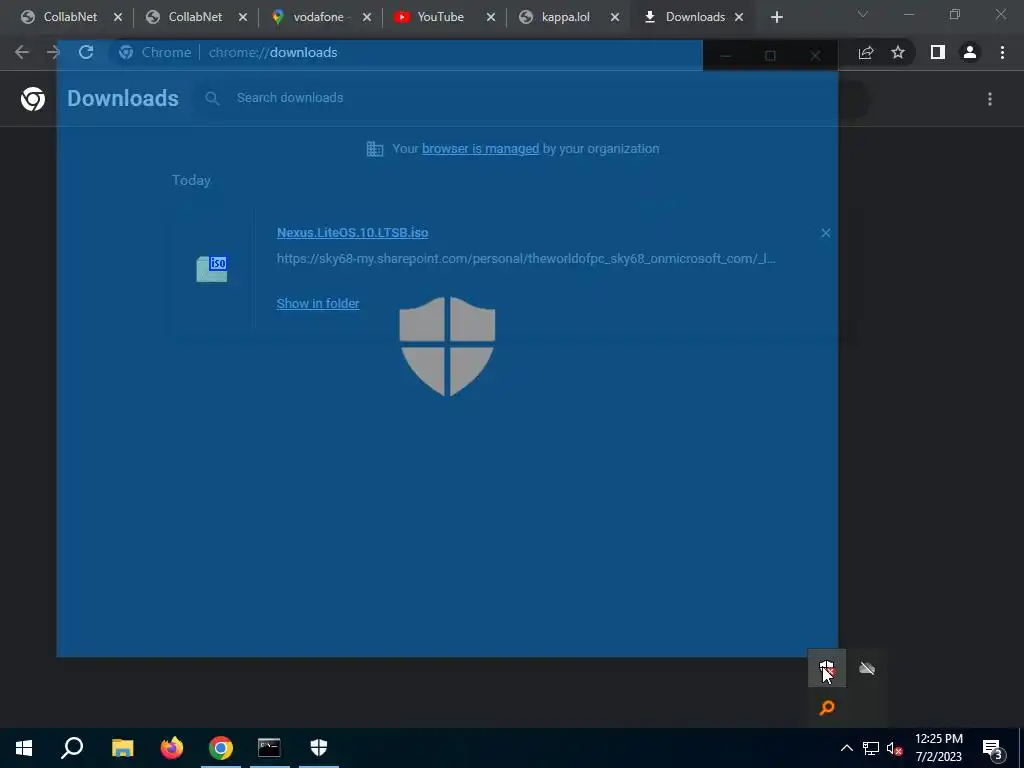1024x768 pixels.
Task: Click the orange magnifier tray icon
Action: coord(827,708)
